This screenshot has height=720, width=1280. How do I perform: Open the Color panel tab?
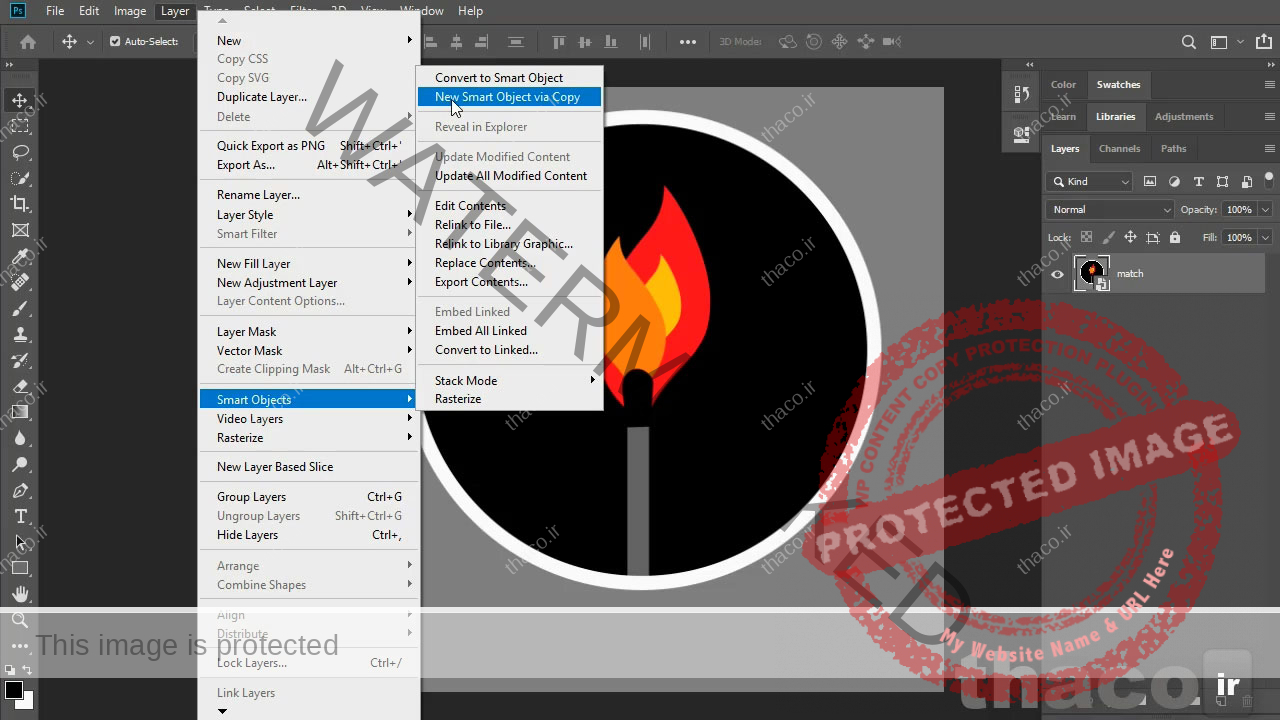tap(1063, 85)
